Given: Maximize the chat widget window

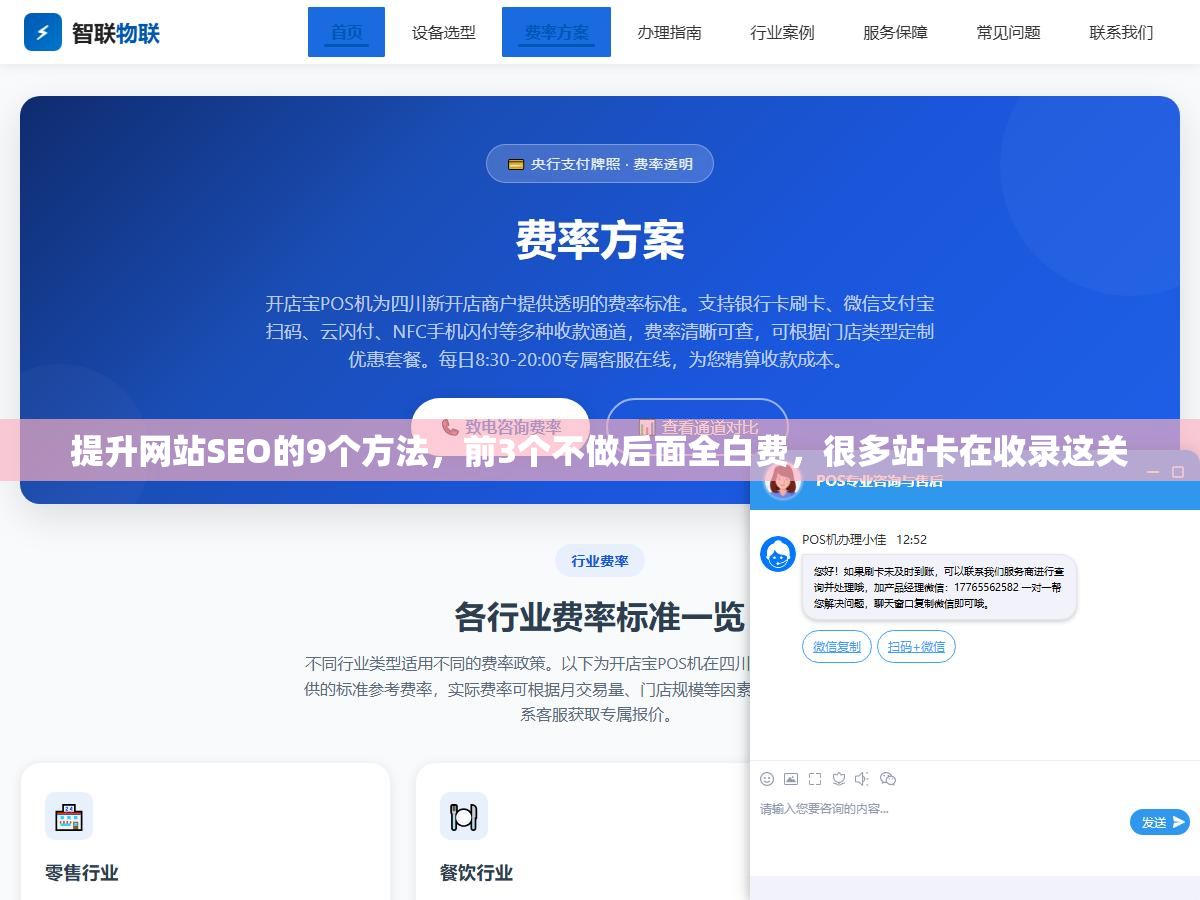Looking at the screenshot, I should tap(1178, 471).
